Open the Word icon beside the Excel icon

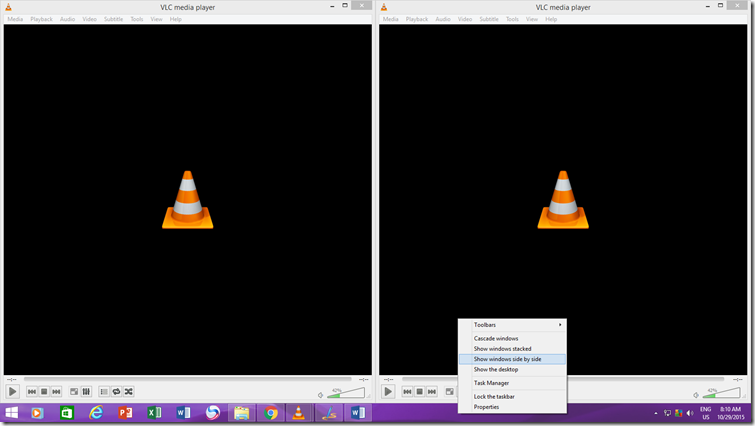183,413
